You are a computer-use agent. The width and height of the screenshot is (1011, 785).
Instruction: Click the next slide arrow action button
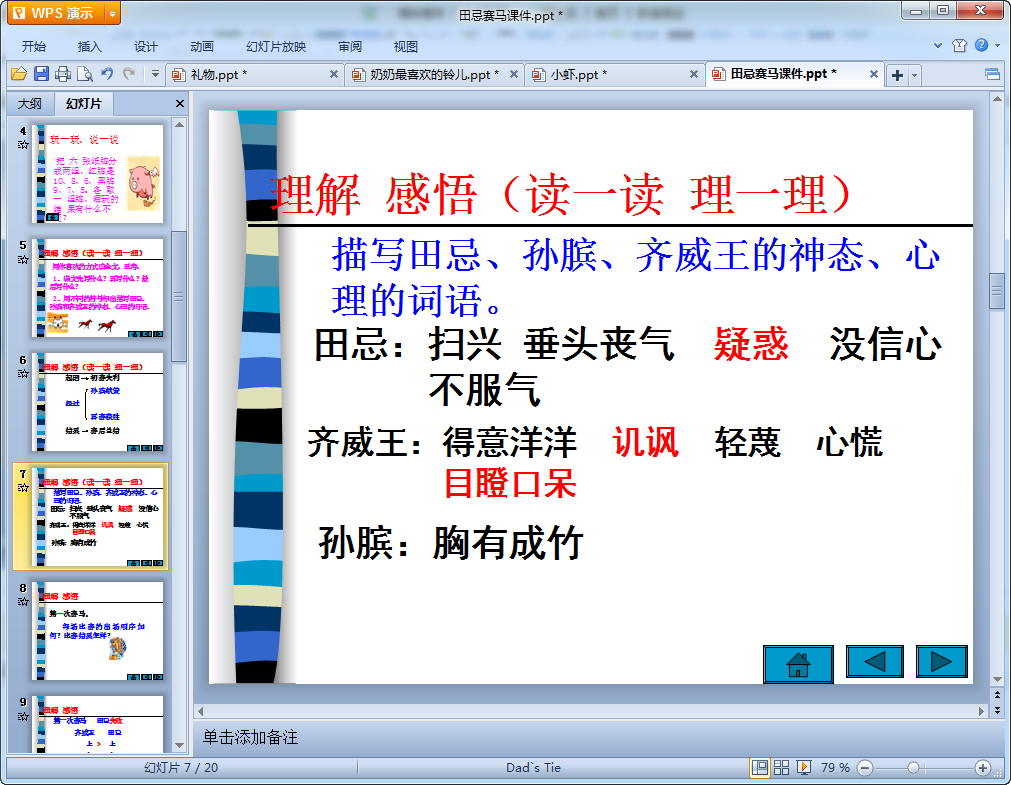click(941, 661)
